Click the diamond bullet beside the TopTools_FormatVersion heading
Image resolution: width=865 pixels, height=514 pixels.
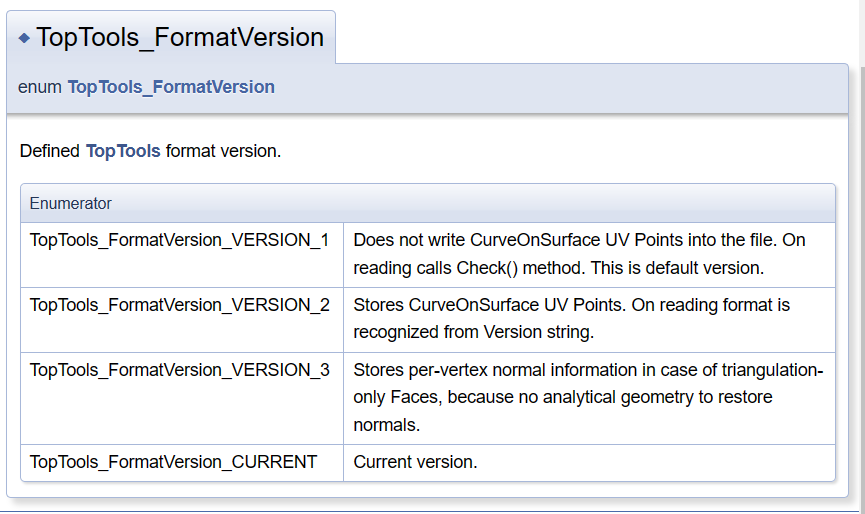25,39
